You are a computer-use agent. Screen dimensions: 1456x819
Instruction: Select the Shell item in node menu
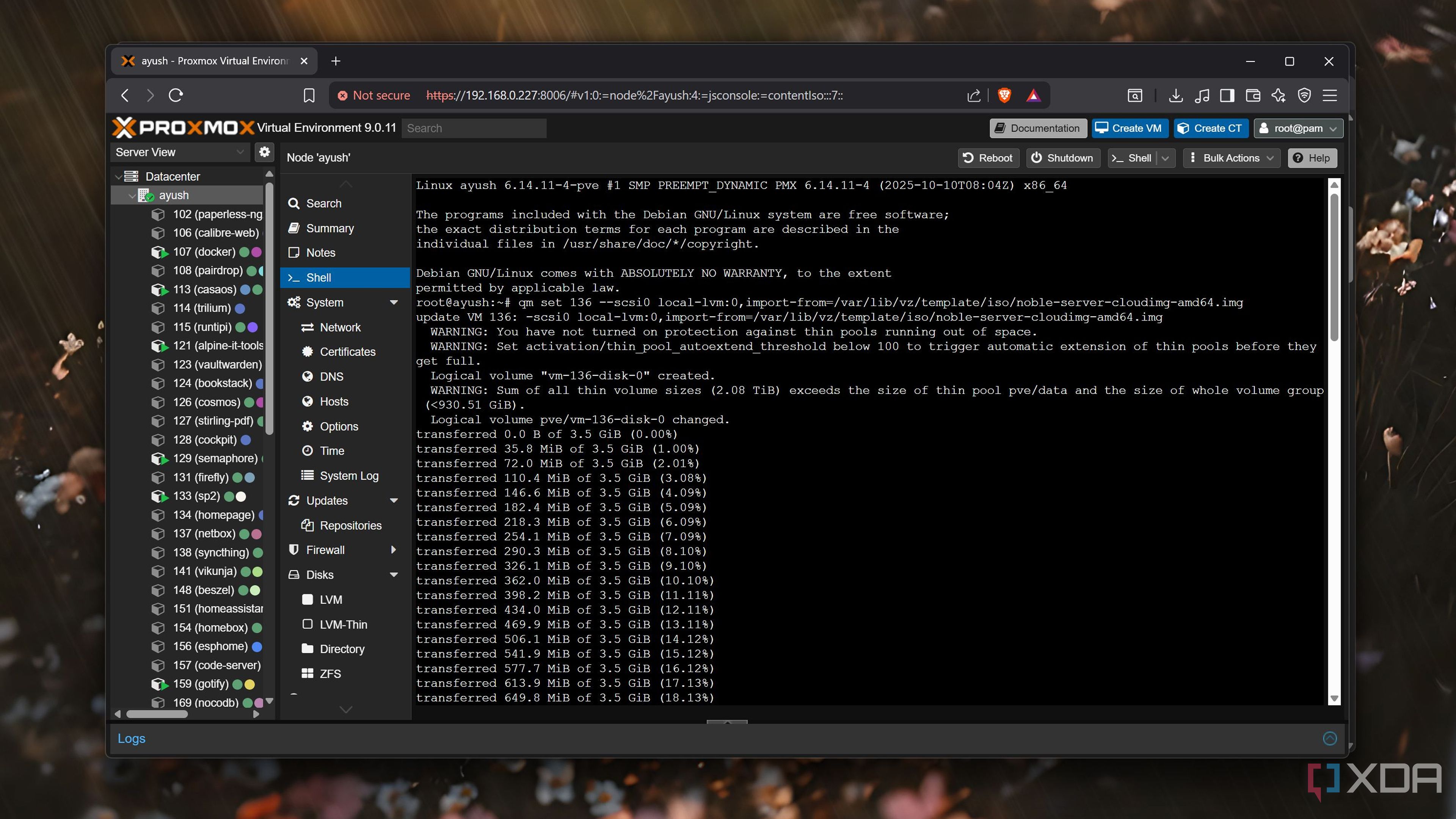(x=345, y=278)
